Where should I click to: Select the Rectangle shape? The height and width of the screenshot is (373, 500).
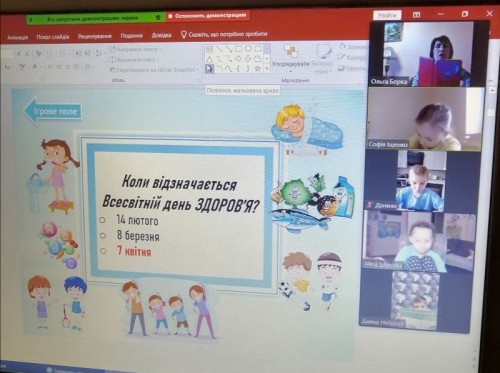pos(238,49)
